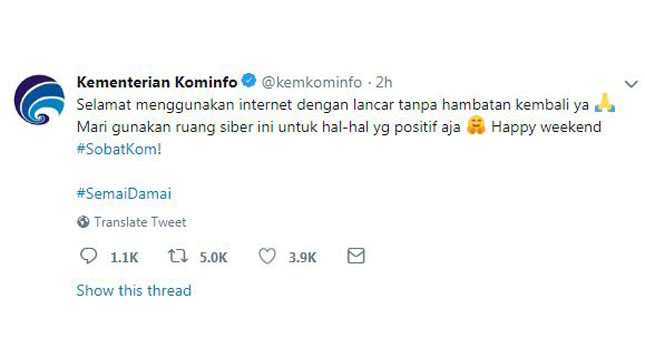Screen dimensions: 645x361
Task: Open the Show this thread link
Action: pos(134,291)
